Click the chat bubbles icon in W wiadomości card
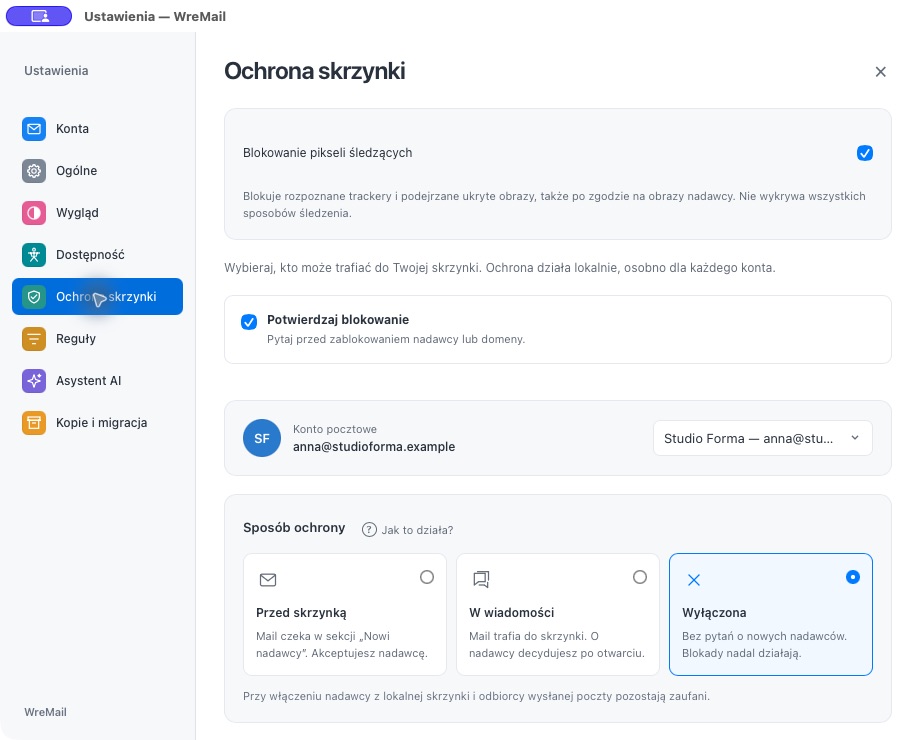Screen dimensions: 920x740 [x=481, y=580]
